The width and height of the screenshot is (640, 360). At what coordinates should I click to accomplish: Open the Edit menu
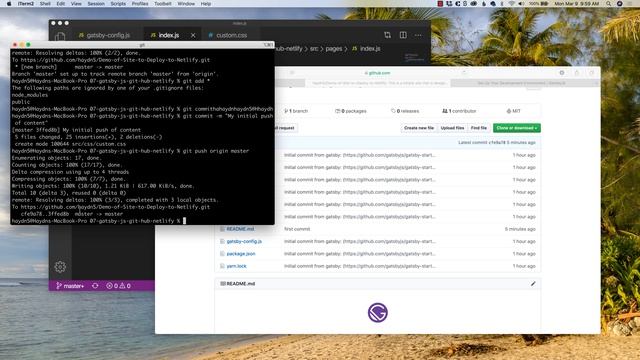pyautogui.click(x=61, y=4)
